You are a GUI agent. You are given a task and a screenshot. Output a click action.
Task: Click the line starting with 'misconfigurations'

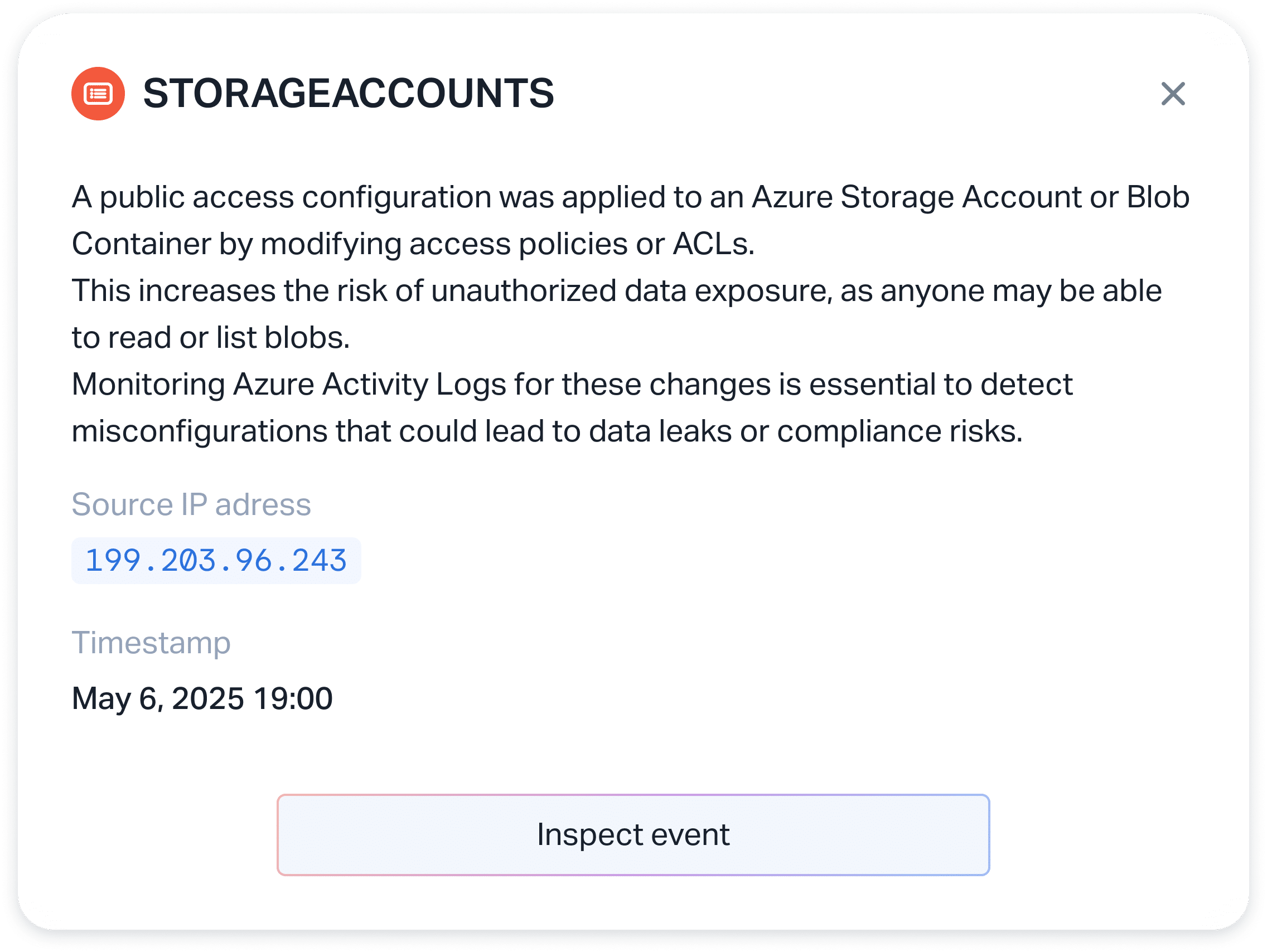(x=547, y=431)
